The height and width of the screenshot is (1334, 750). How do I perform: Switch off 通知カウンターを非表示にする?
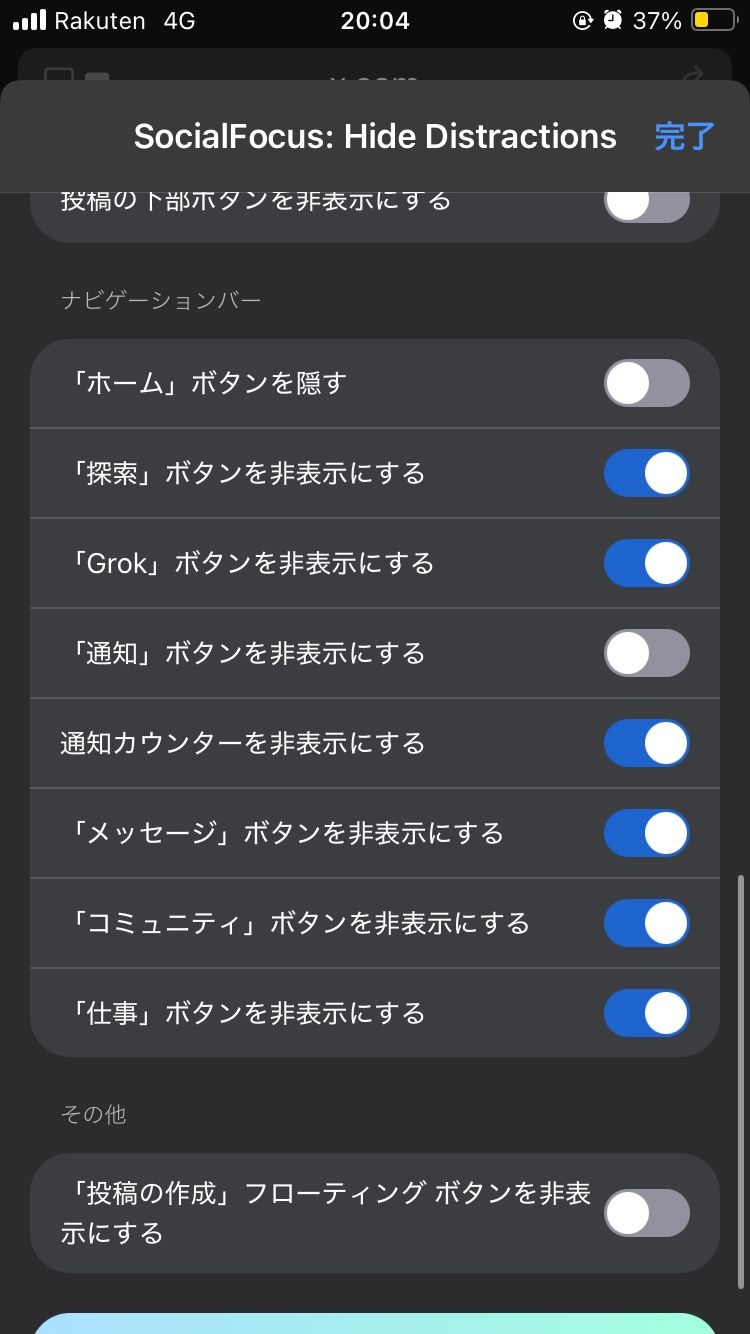(x=646, y=743)
